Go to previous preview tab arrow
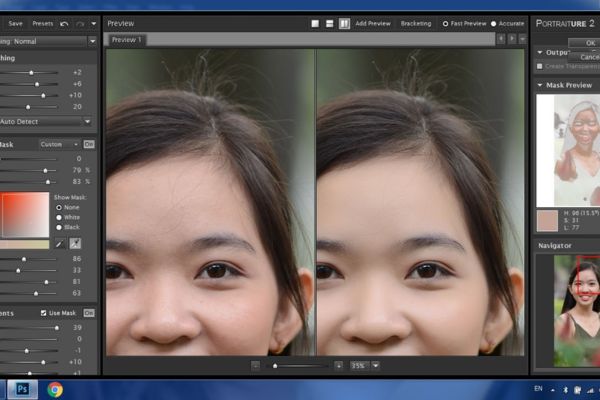Screen dimensions: 600x400 [501, 39]
